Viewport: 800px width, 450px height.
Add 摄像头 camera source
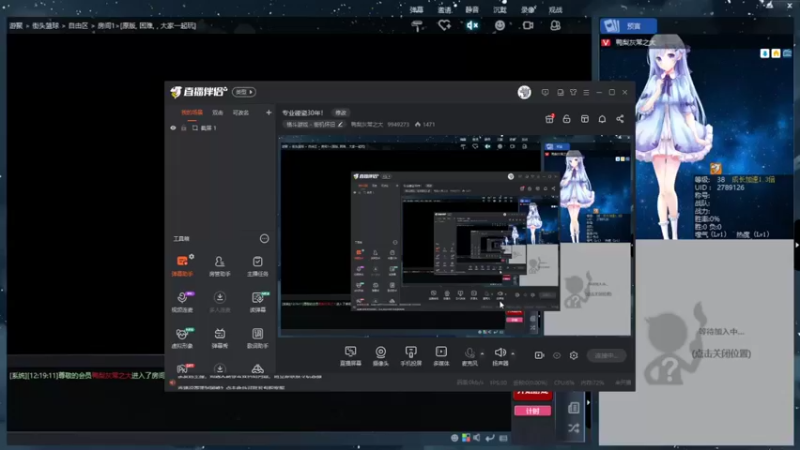click(381, 356)
